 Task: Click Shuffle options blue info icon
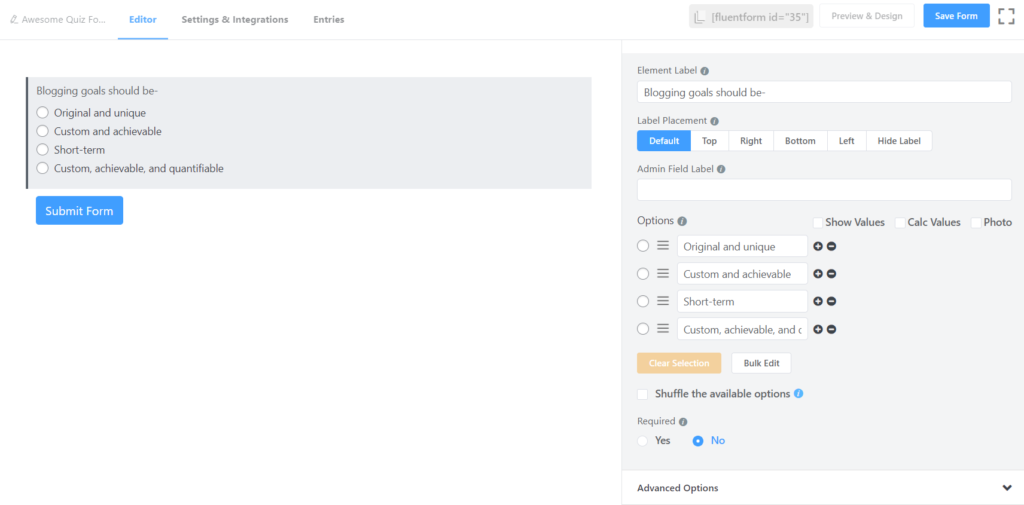[x=799, y=394]
